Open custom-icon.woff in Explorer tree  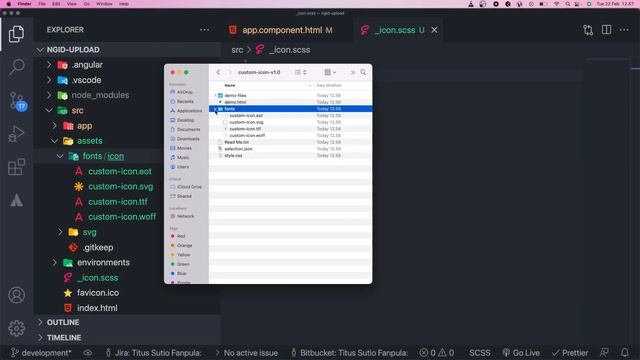122,217
